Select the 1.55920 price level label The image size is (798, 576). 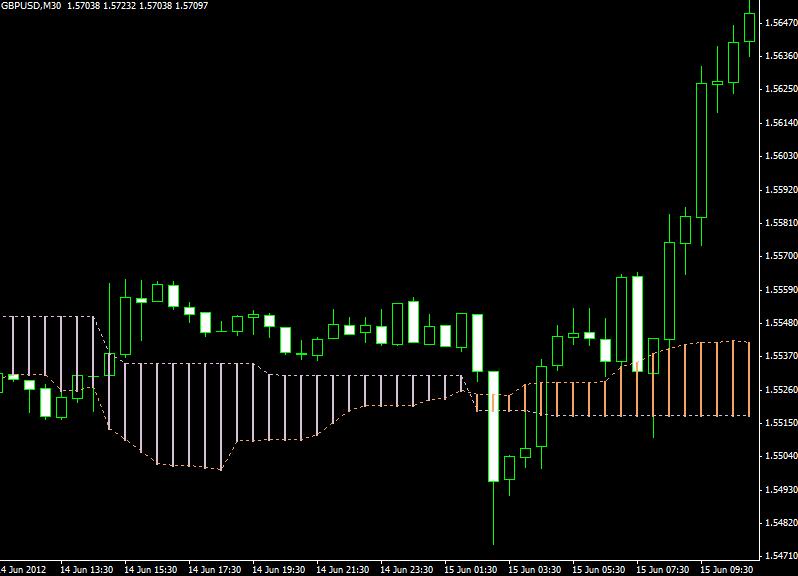781,190
